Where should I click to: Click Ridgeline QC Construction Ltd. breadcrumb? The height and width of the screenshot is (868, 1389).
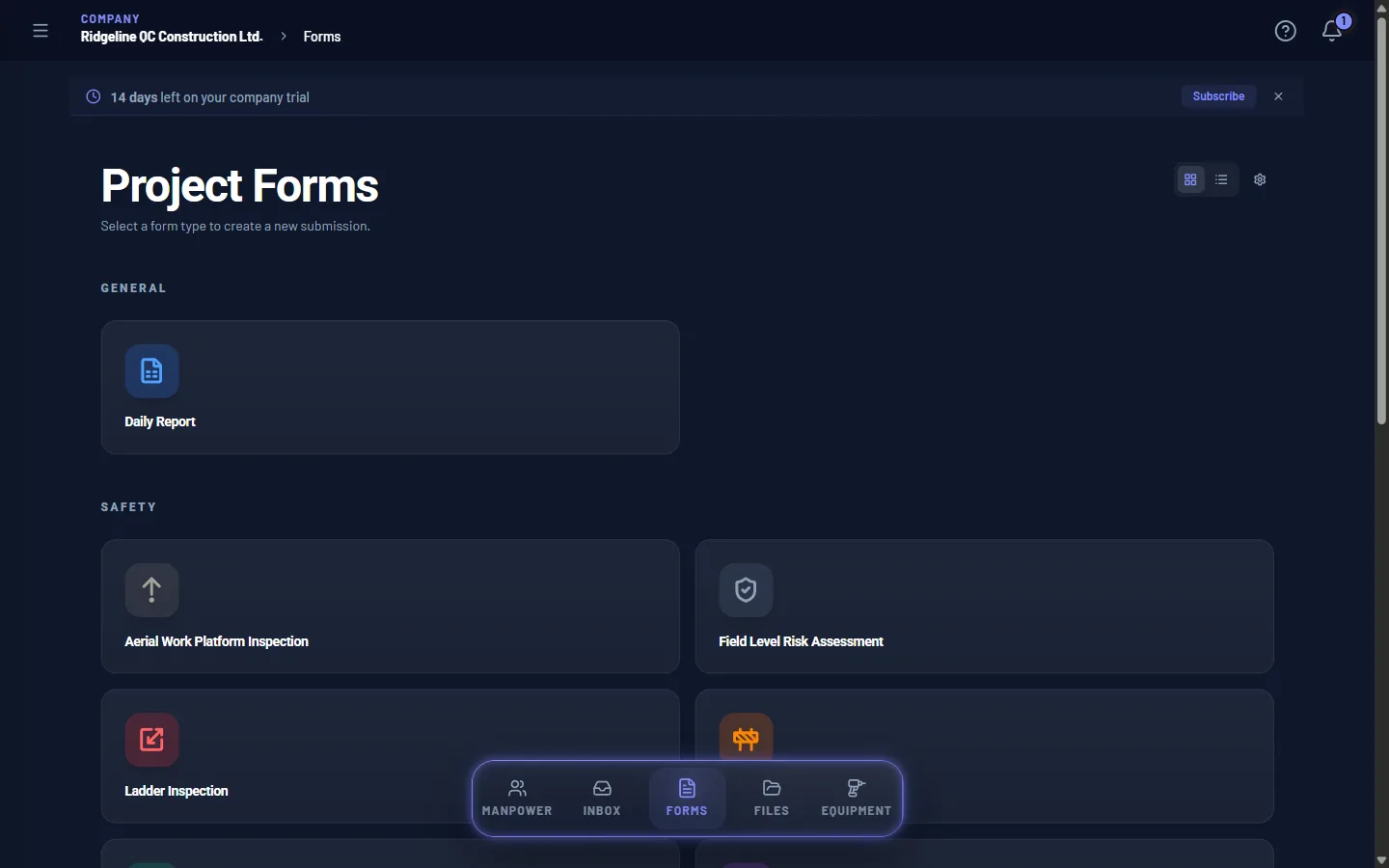[172, 37]
